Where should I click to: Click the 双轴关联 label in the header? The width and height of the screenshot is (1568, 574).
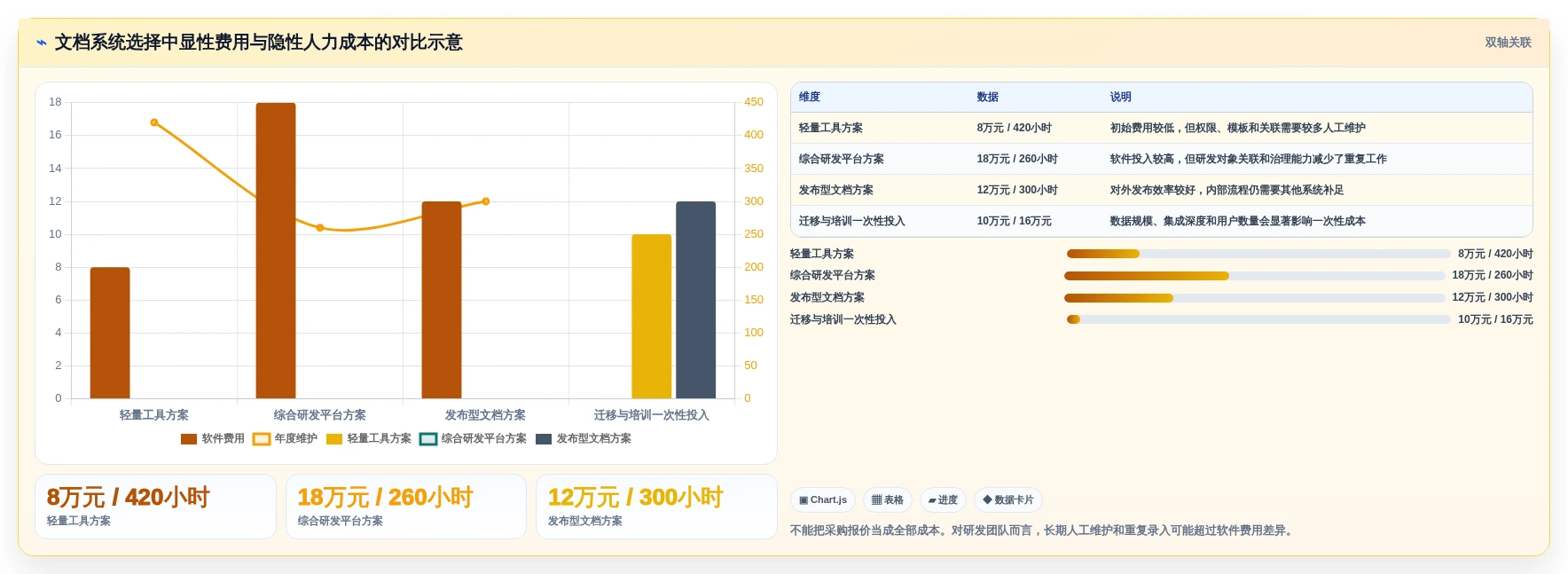point(1508,43)
